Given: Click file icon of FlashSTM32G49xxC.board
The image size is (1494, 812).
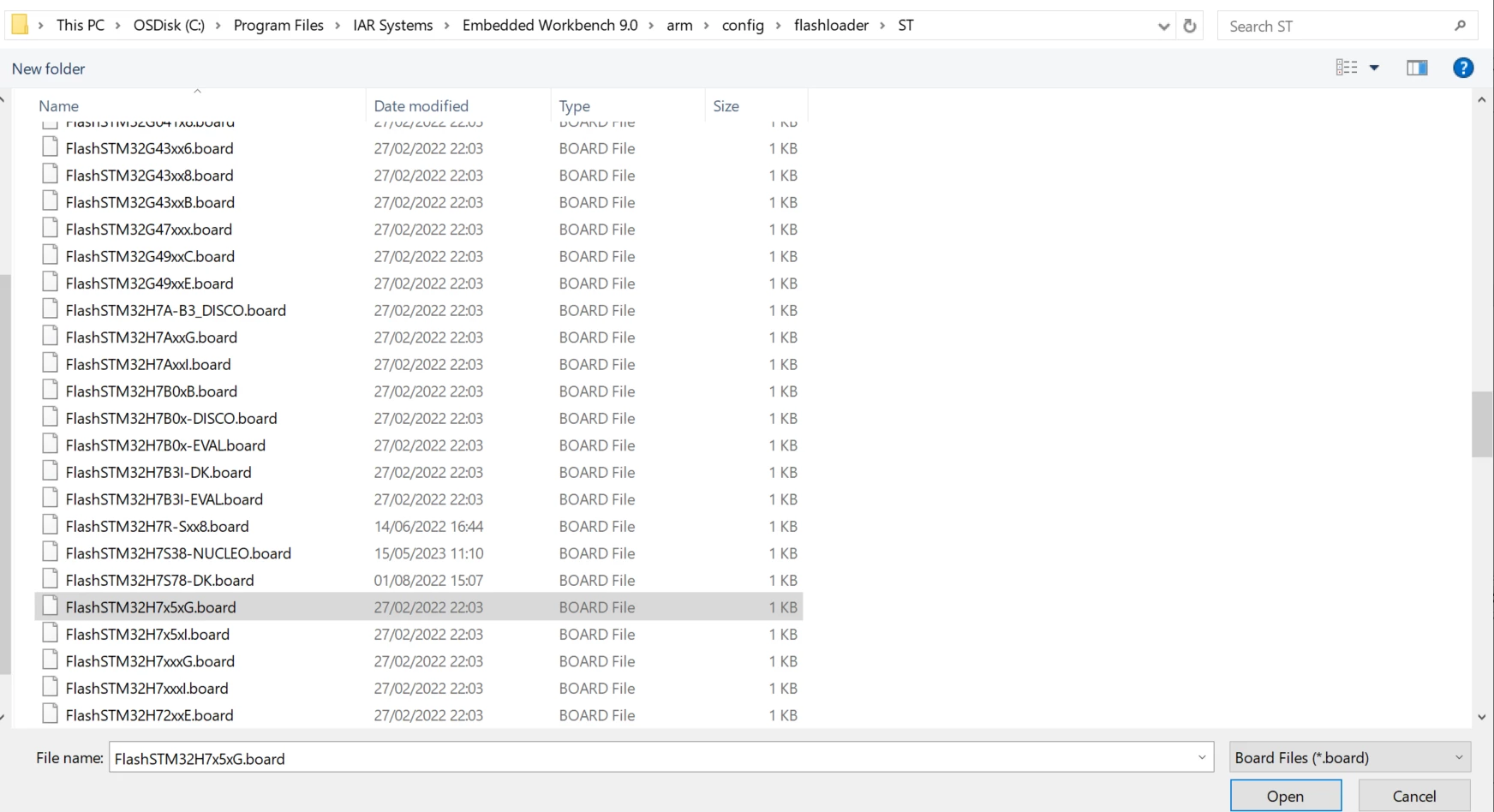Looking at the screenshot, I should [x=51, y=255].
